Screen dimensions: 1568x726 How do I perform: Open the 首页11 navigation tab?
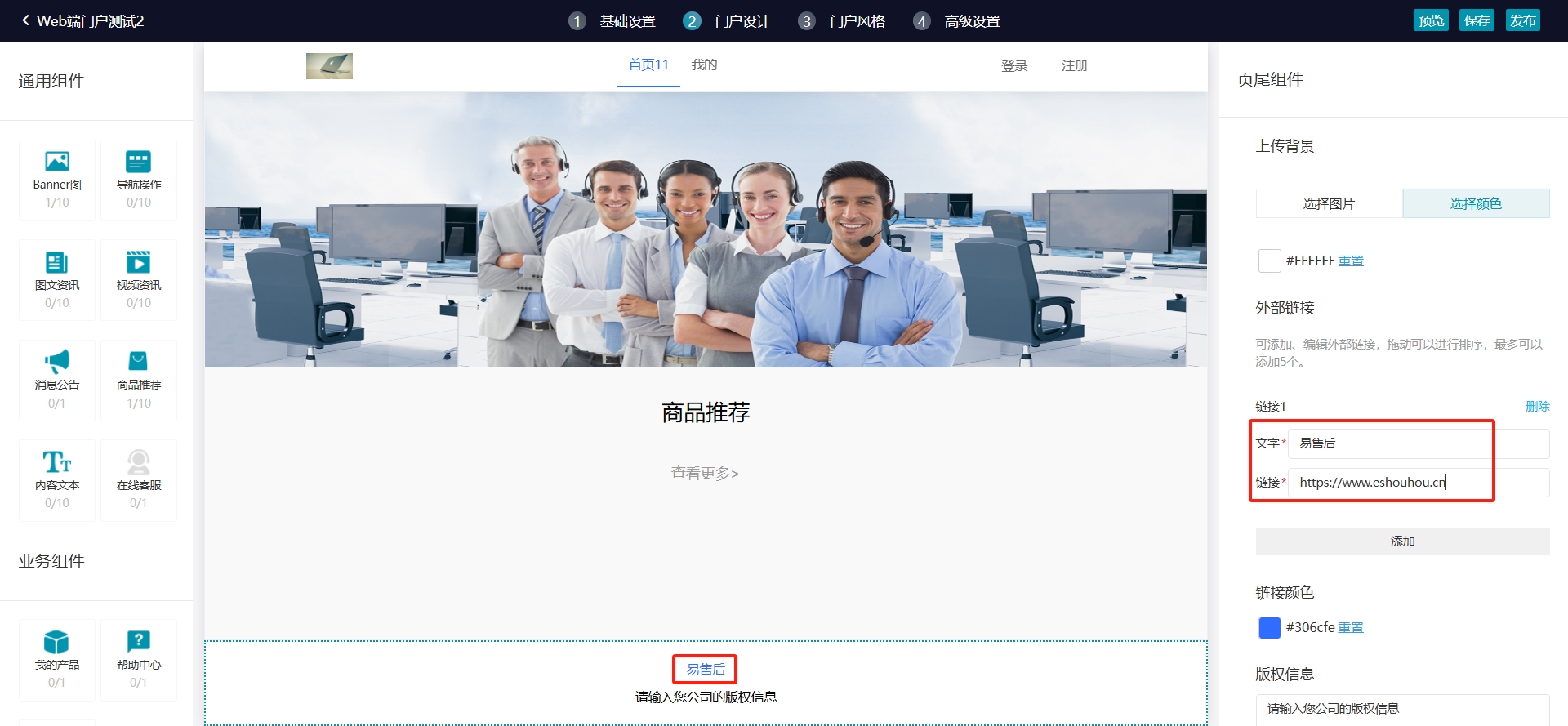click(648, 65)
